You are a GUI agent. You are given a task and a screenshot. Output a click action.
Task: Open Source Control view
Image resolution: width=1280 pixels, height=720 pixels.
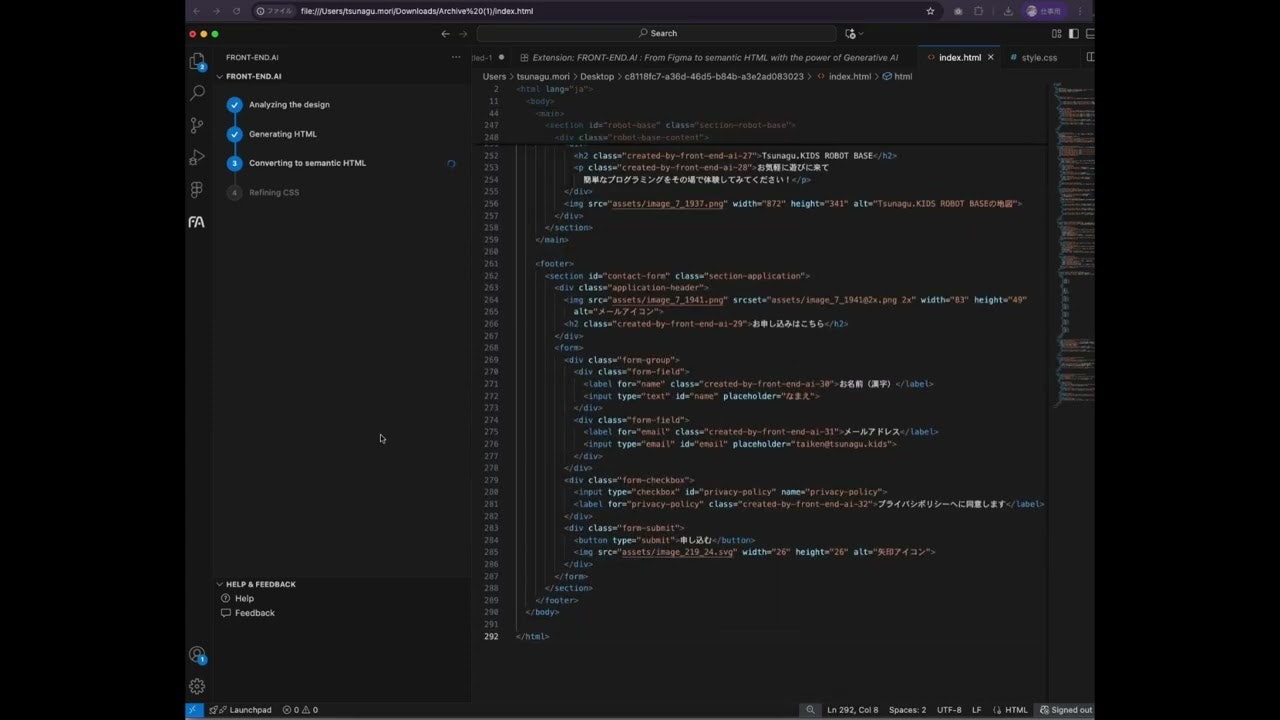197,125
